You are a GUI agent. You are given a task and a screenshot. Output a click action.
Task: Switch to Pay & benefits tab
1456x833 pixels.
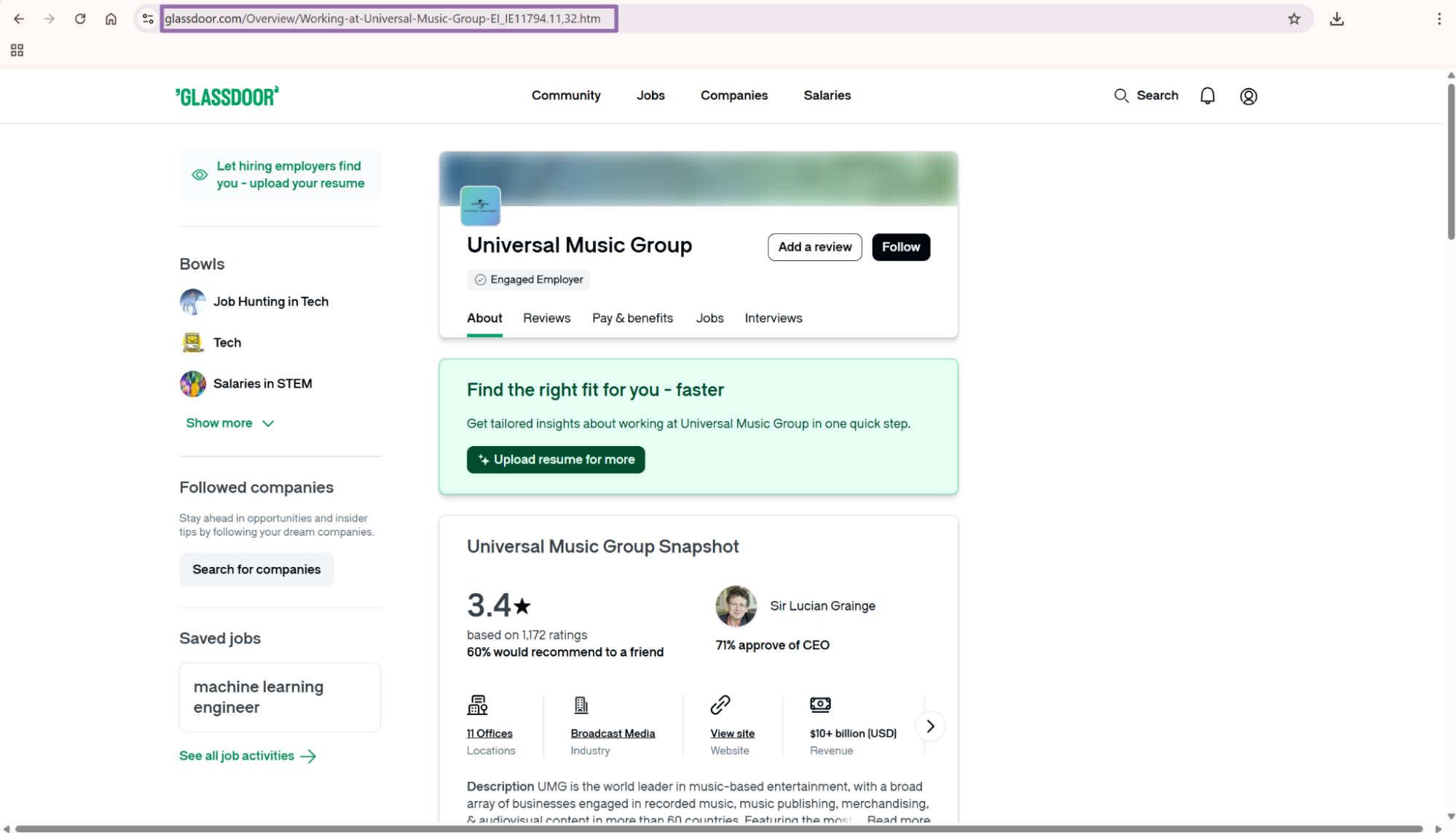(x=632, y=318)
